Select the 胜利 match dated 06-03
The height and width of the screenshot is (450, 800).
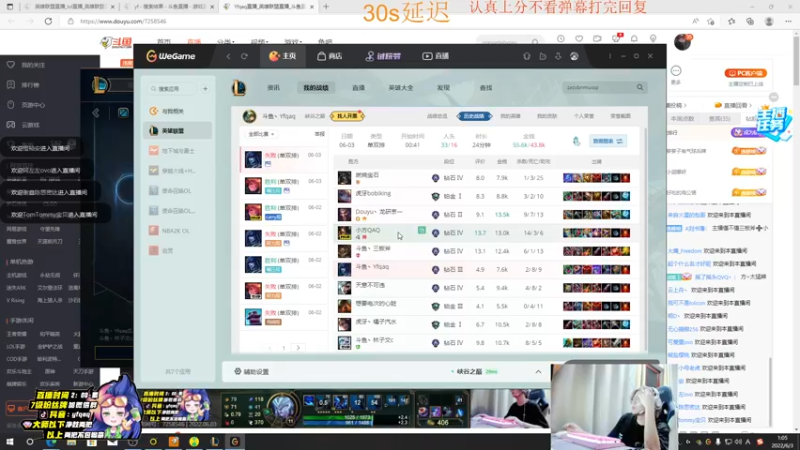(284, 186)
